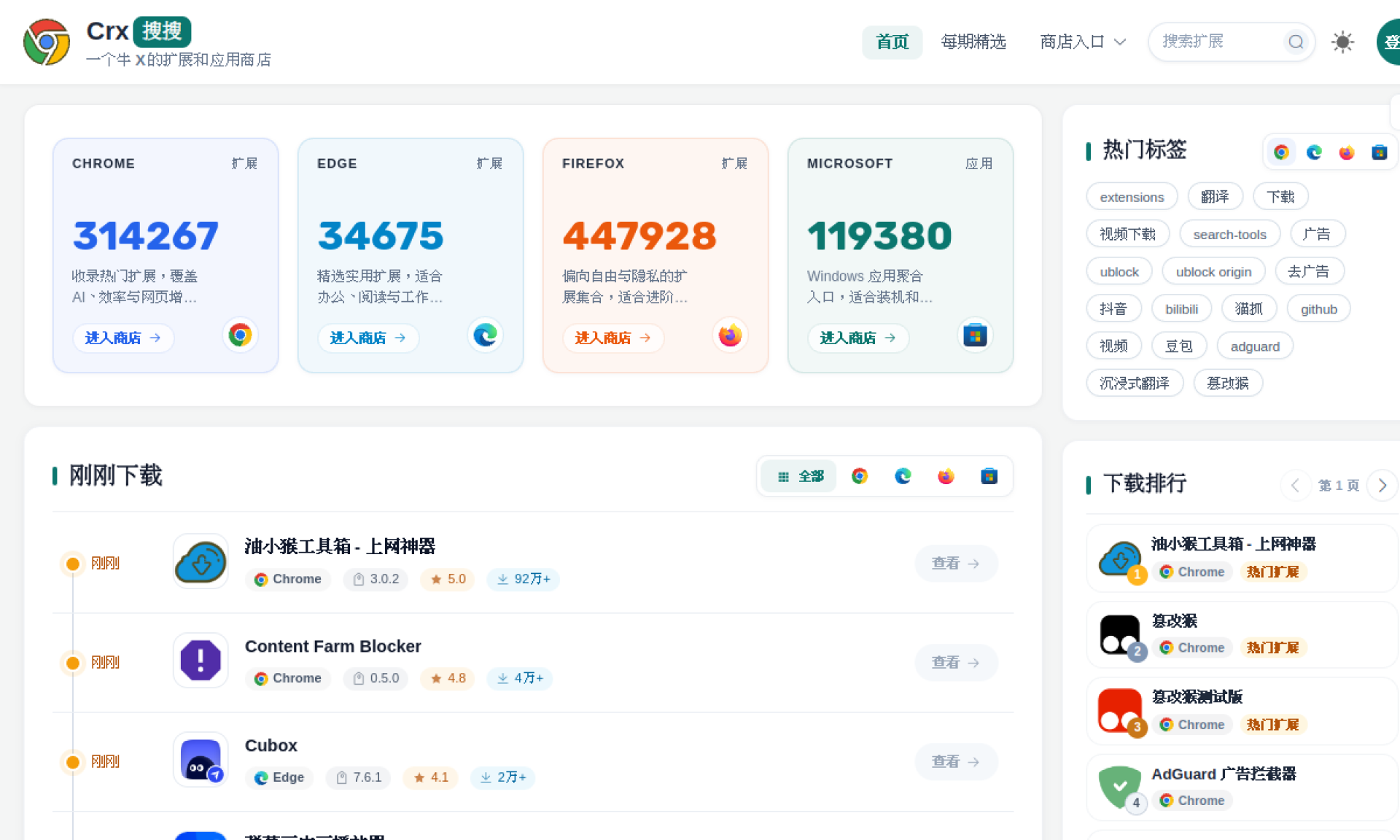This screenshot has height=840, width=1400.
Task: Click 进入商店 on the Firefox card
Action: (612, 338)
